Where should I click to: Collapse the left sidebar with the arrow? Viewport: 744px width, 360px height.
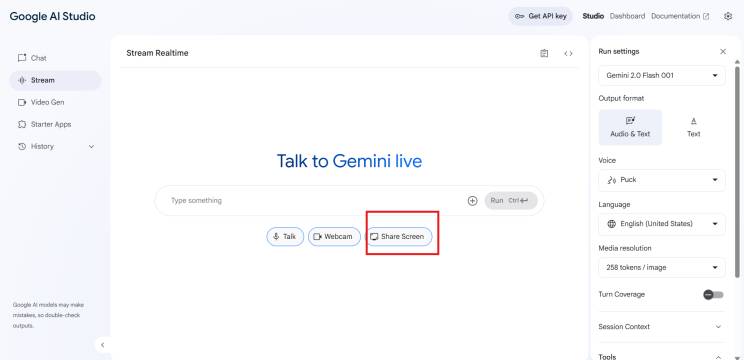(102, 345)
